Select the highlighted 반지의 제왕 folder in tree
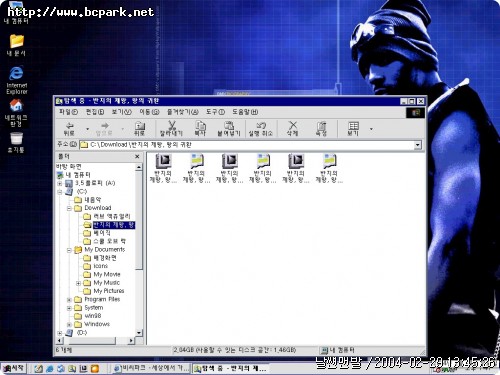500x375 pixels. pos(109,225)
